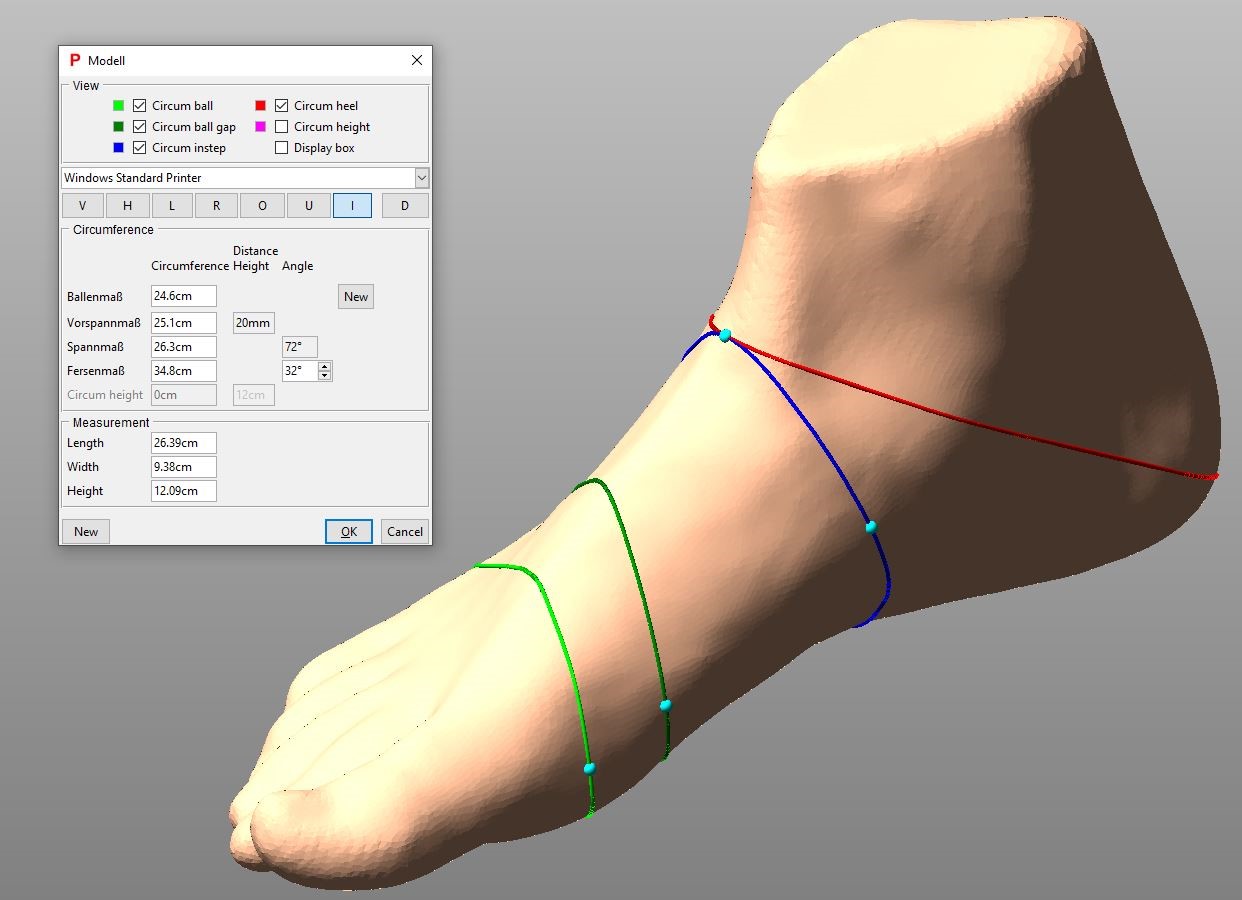The width and height of the screenshot is (1242, 900).
Task: Click New button in Circumference section
Action: tap(356, 296)
